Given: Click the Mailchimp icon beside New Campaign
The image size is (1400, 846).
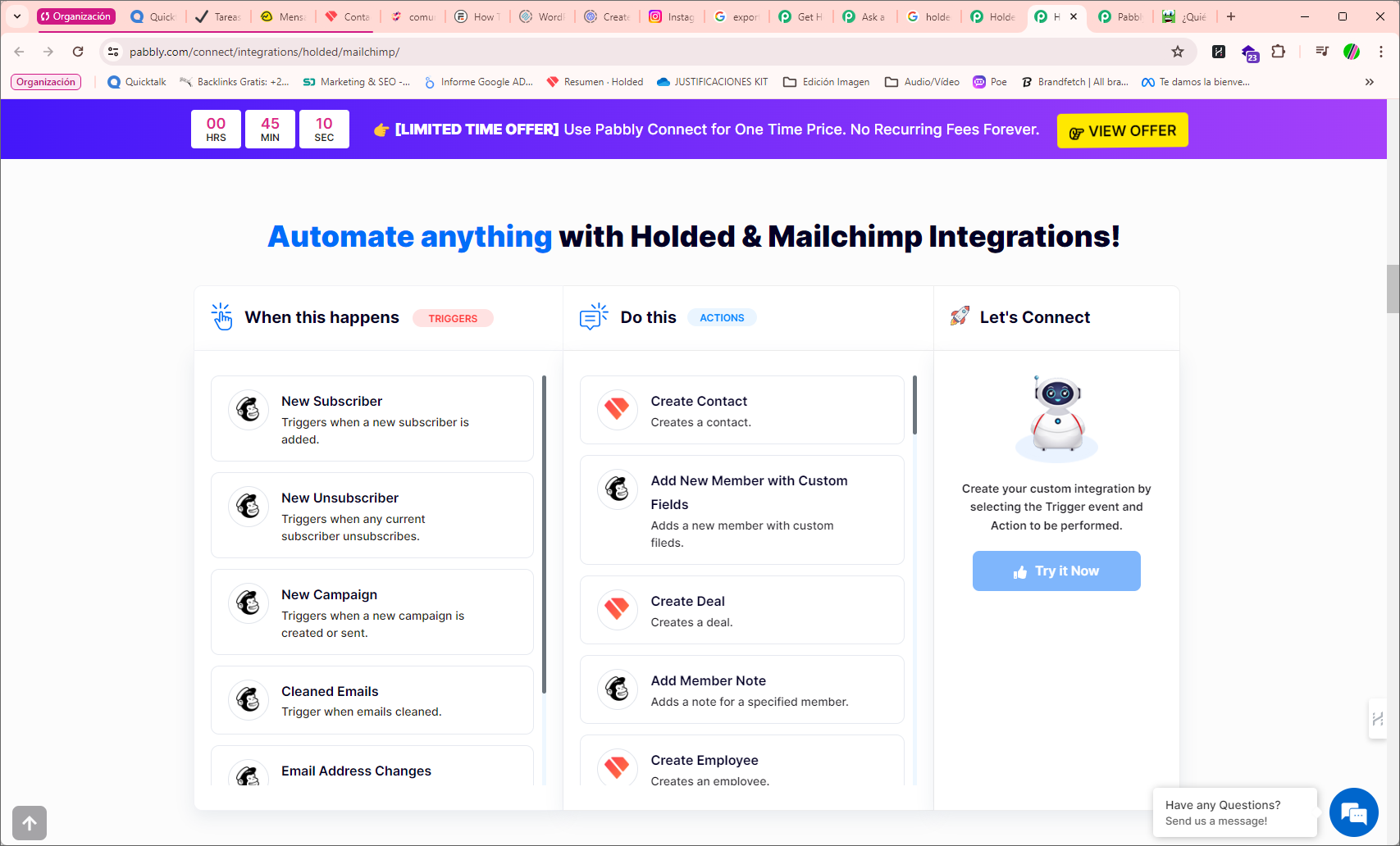Looking at the screenshot, I should pos(249,603).
